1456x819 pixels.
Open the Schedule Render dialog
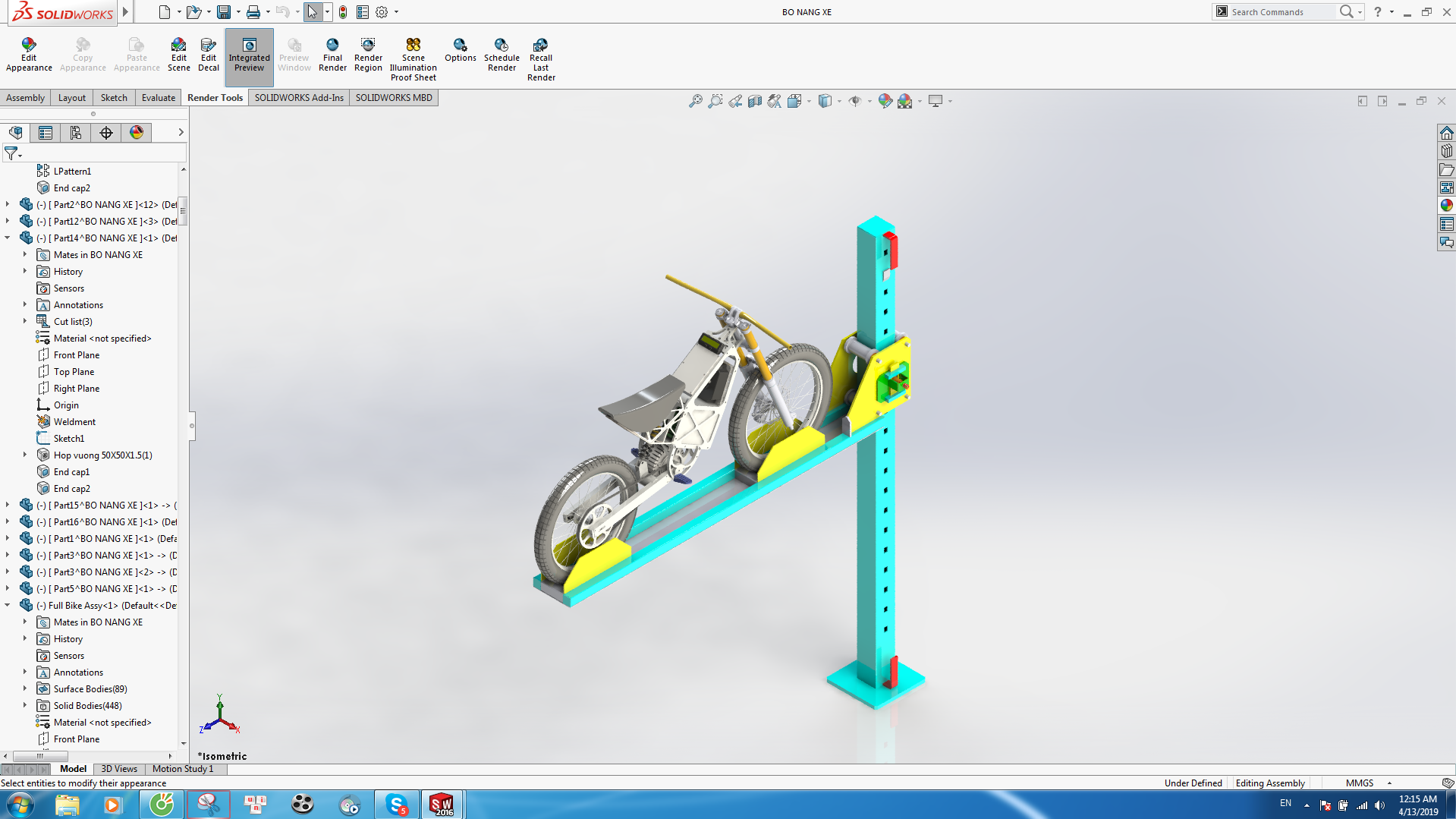(502, 55)
